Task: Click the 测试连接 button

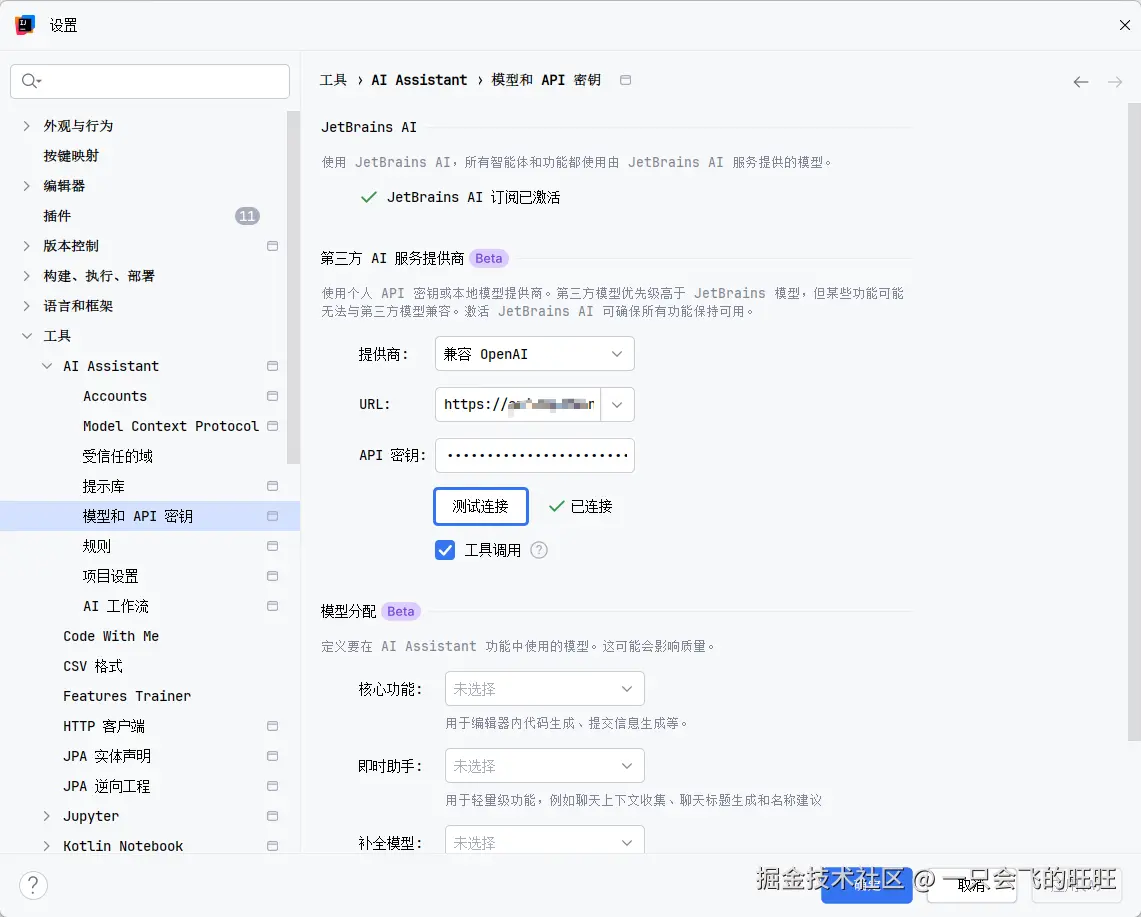Action: [480, 506]
